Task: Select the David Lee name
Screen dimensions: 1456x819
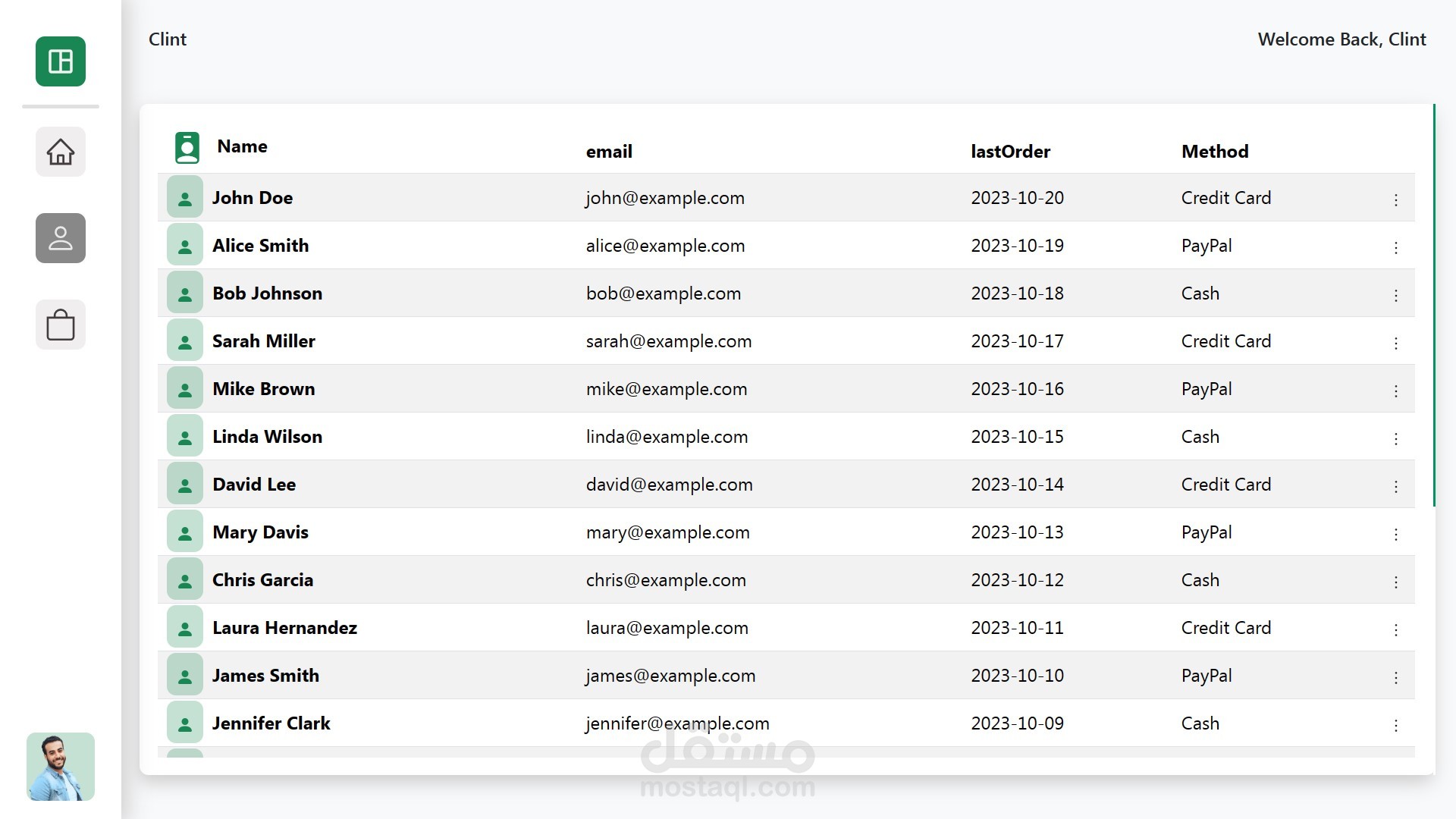Action: 254,485
